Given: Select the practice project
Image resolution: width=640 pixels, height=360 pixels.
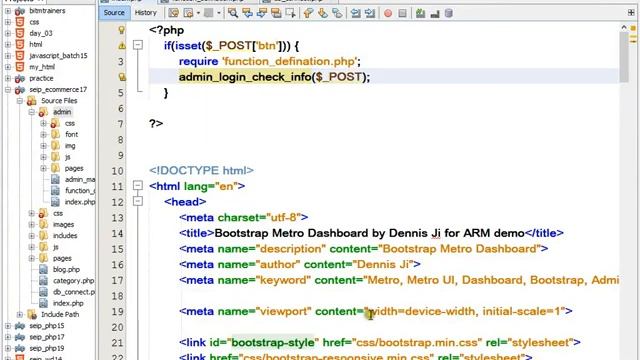Looking at the screenshot, I should (x=41, y=78).
